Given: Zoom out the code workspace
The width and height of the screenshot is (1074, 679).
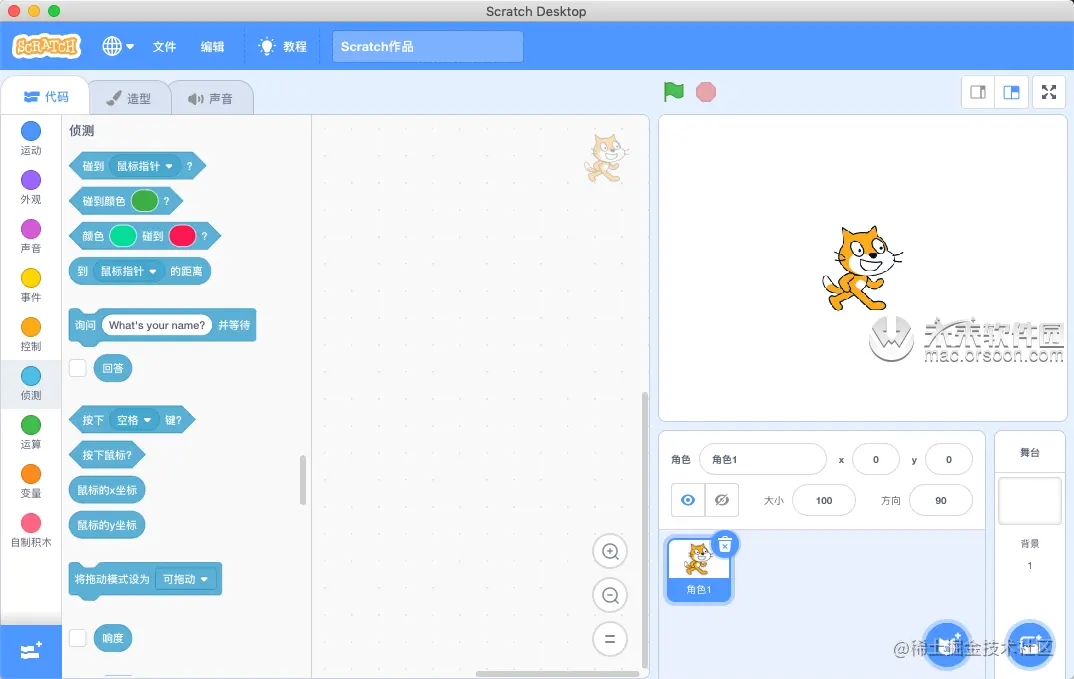Looking at the screenshot, I should pos(610,595).
